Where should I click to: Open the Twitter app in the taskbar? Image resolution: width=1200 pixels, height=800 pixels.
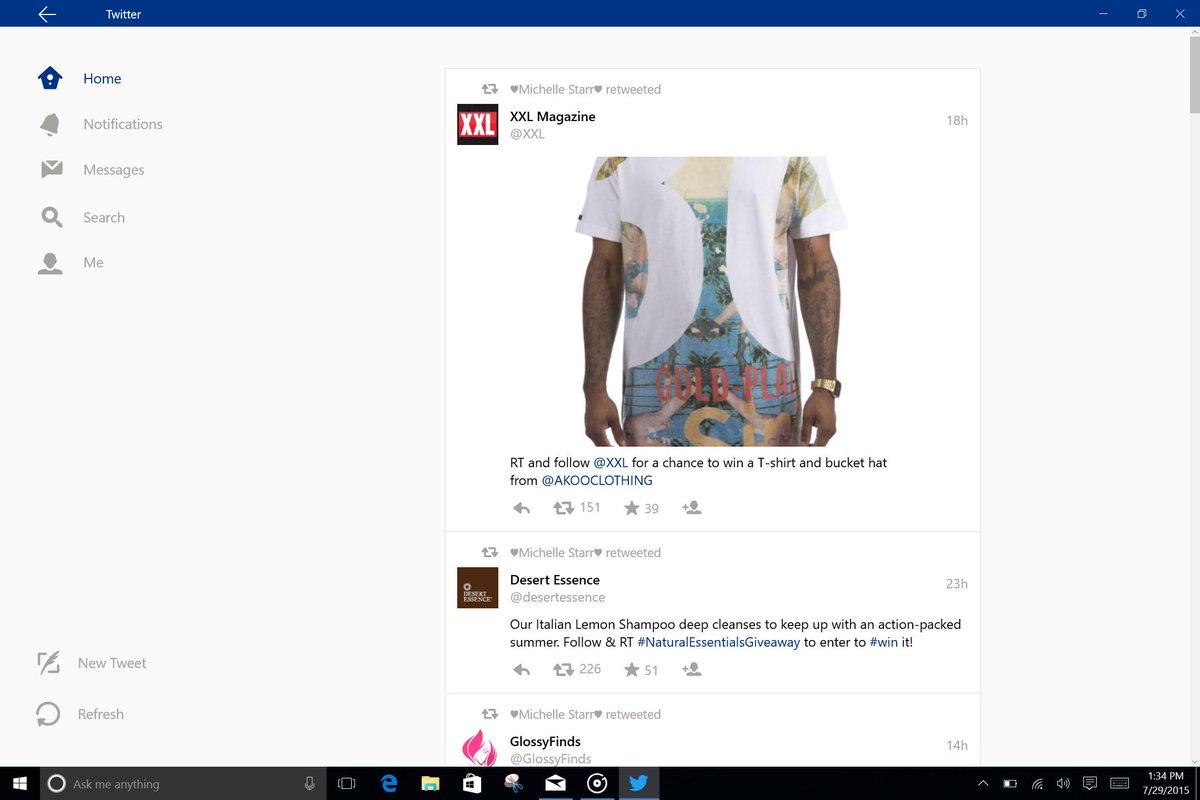(639, 784)
